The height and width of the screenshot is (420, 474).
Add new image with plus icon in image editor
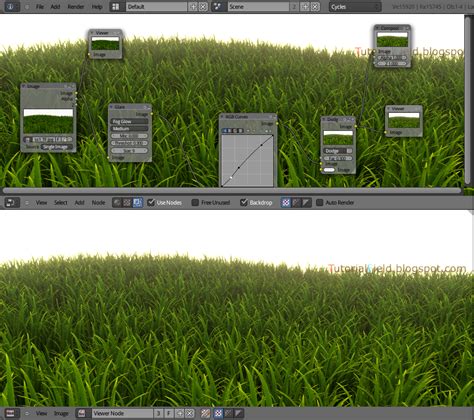click(179, 413)
